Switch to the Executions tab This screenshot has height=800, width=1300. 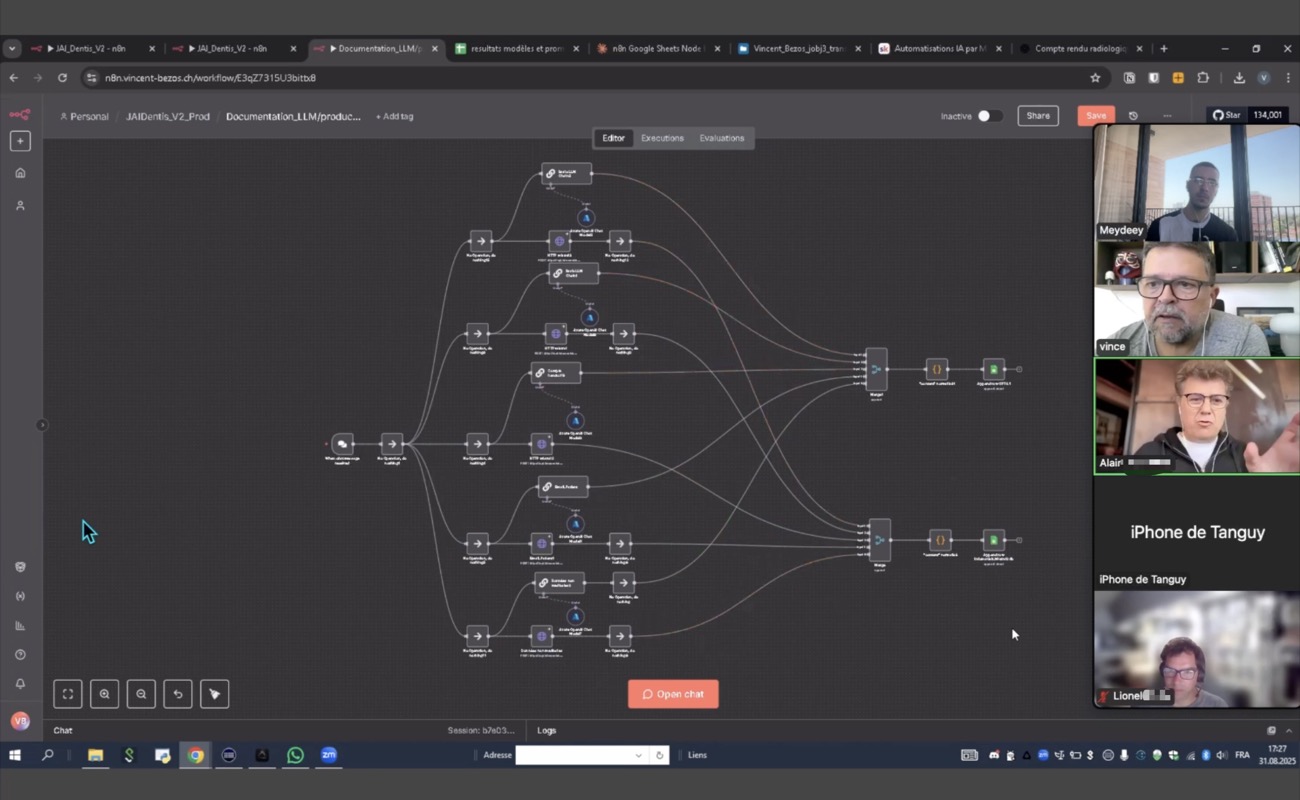(x=662, y=138)
